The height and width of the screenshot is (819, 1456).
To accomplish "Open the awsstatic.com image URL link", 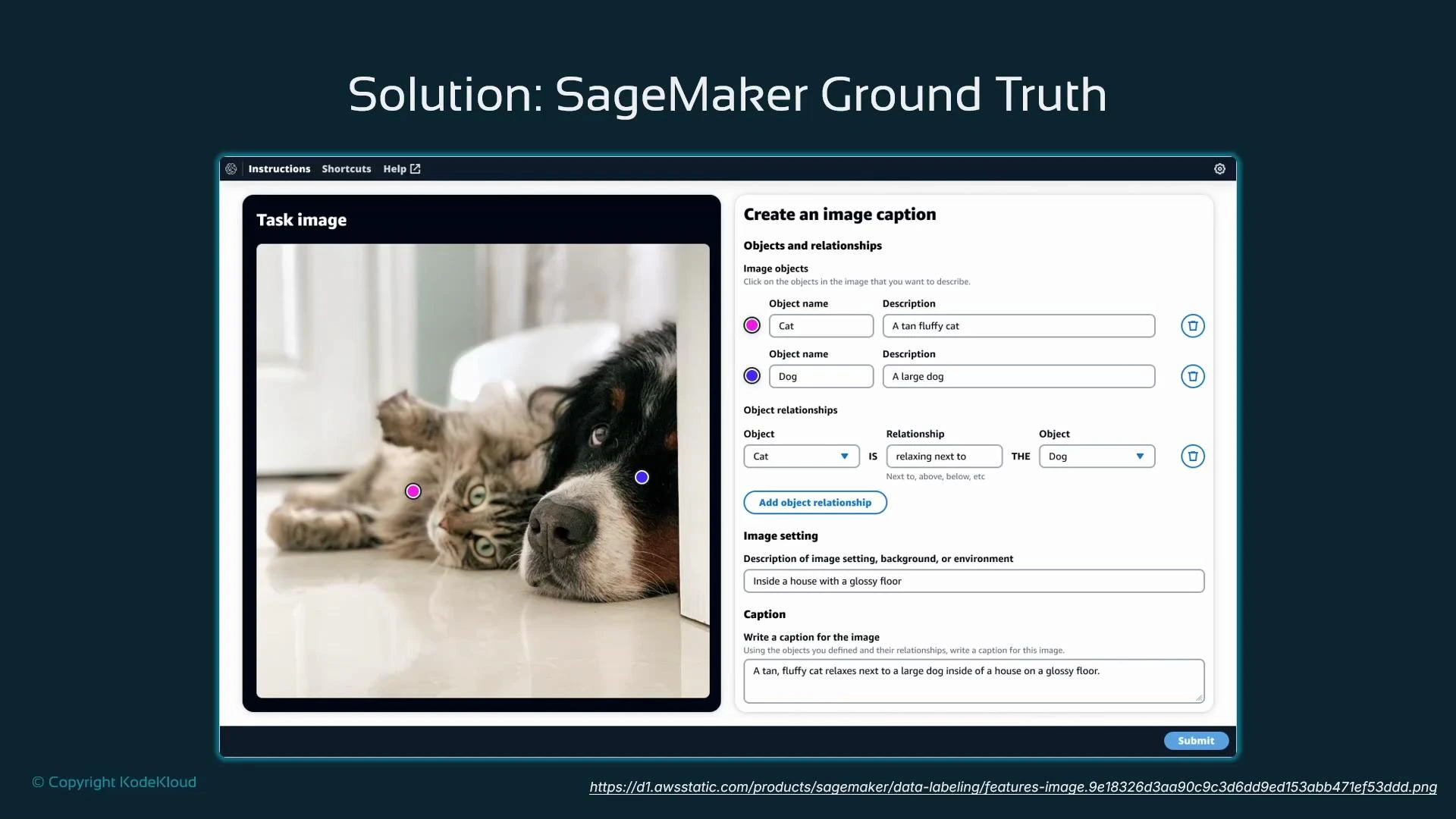I will click(x=1013, y=787).
